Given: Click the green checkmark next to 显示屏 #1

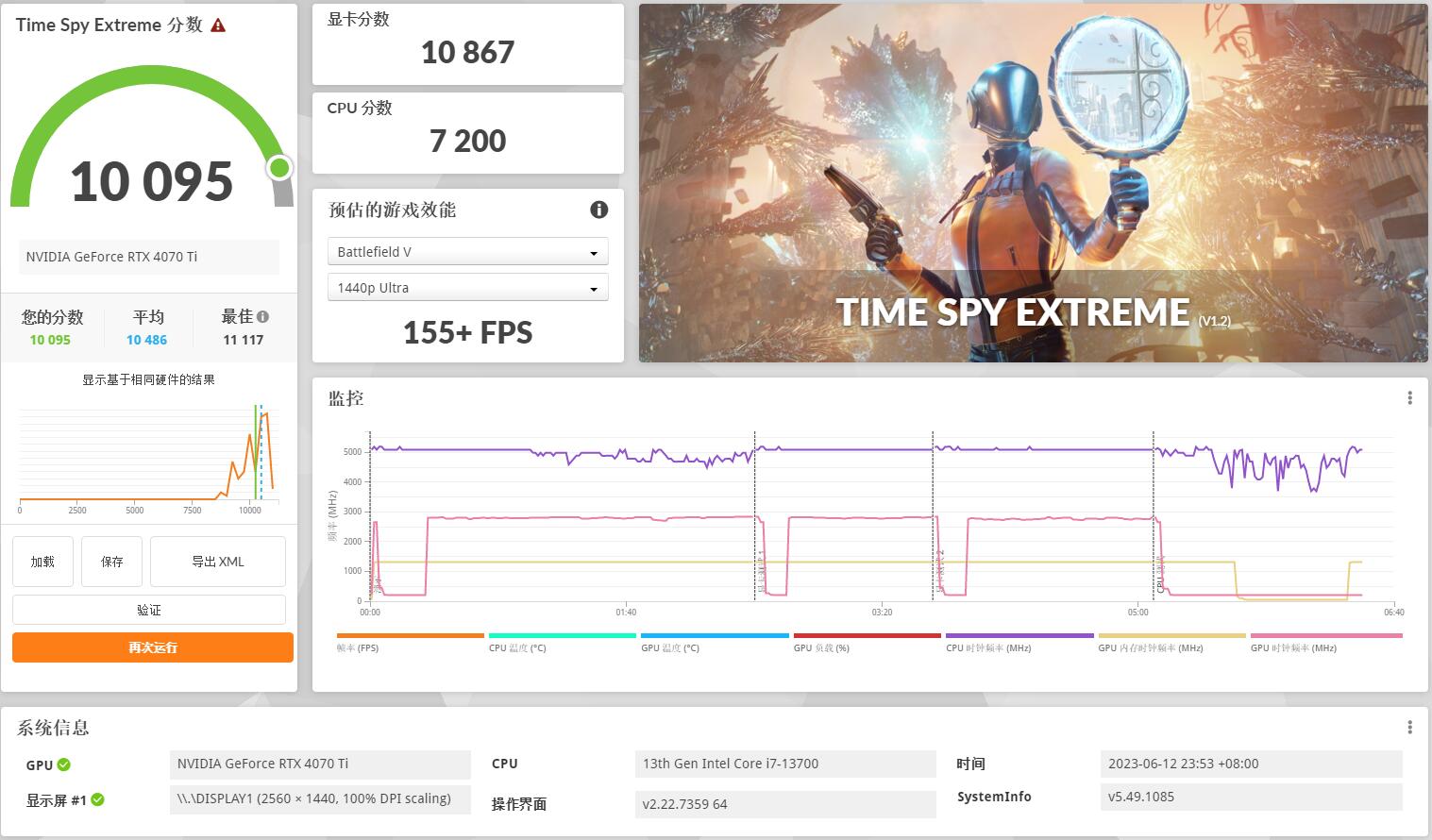Looking at the screenshot, I should pos(97,799).
